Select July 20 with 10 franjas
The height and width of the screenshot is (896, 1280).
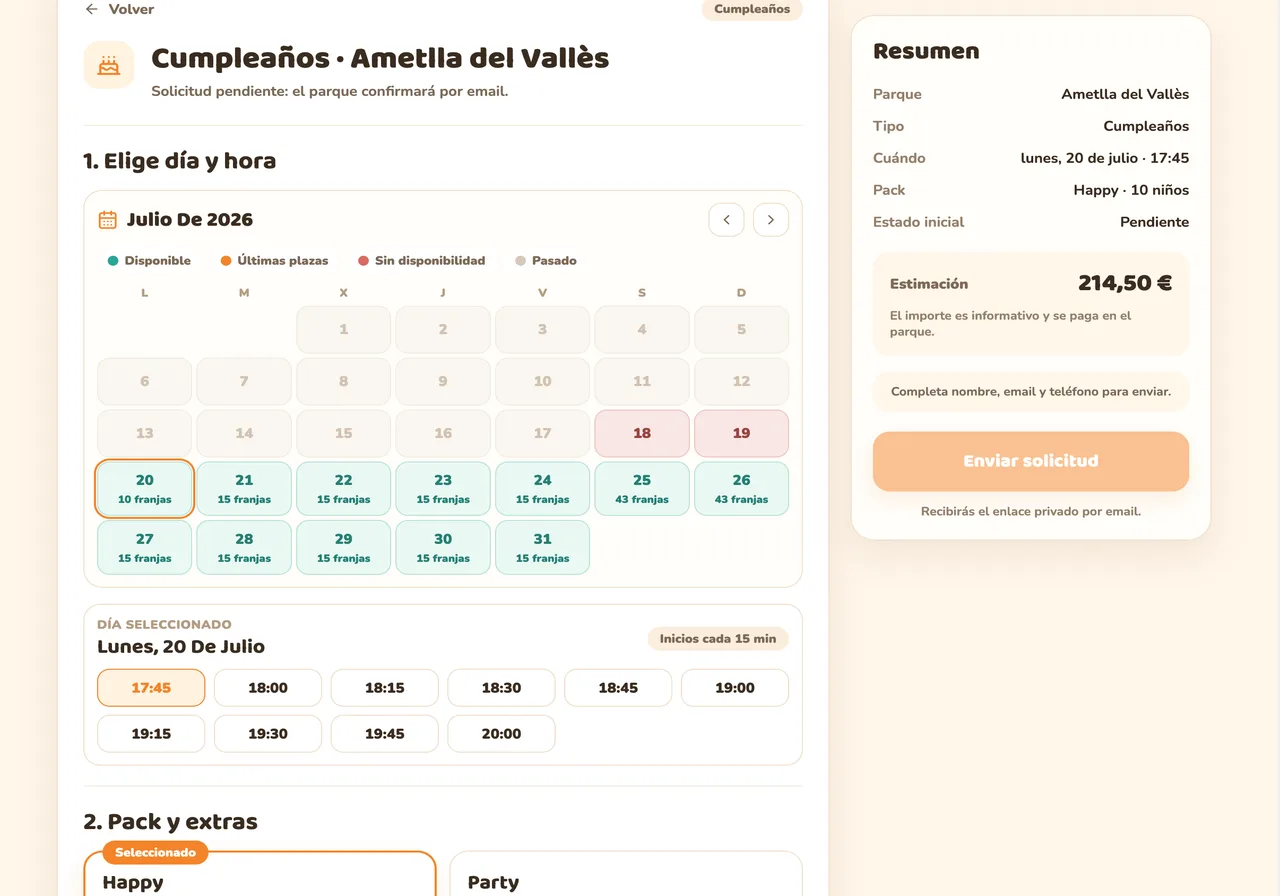pos(144,489)
